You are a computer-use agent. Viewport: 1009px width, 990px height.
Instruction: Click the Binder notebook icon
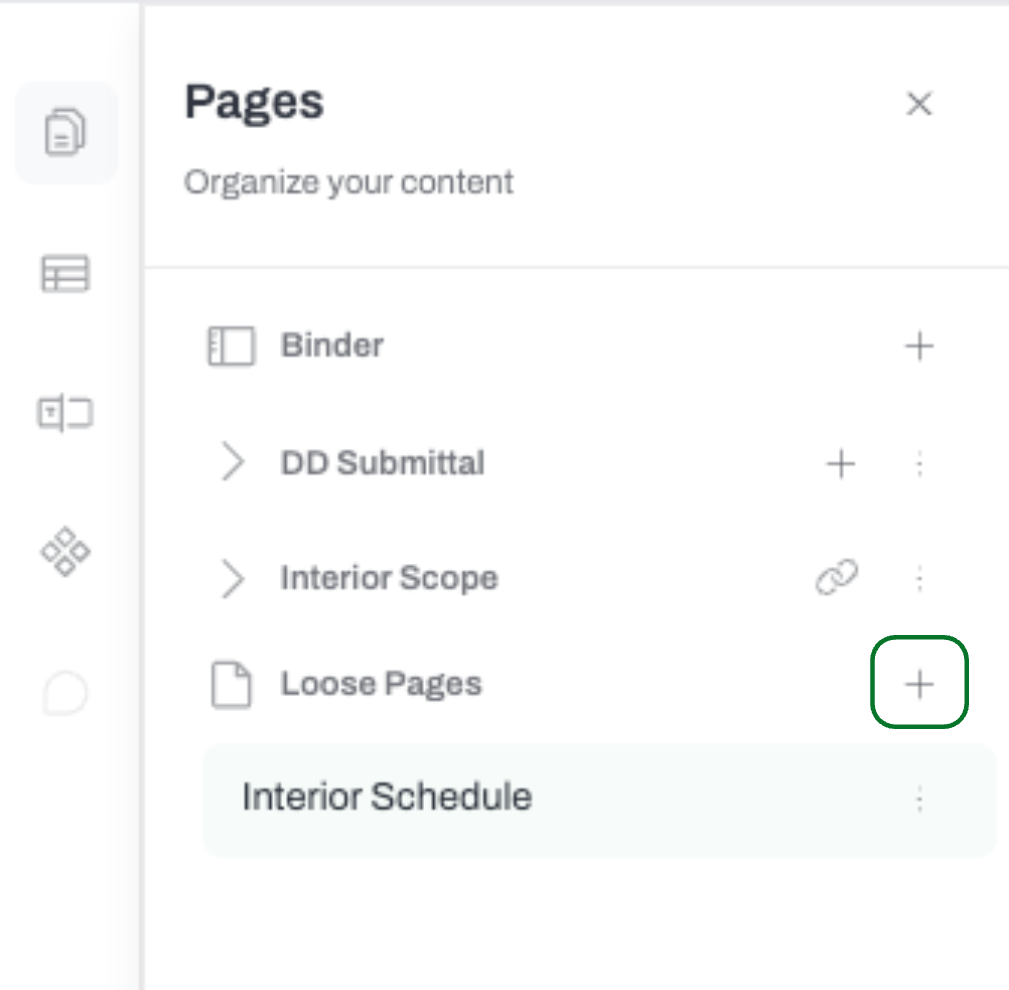pyautogui.click(x=231, y=346)
